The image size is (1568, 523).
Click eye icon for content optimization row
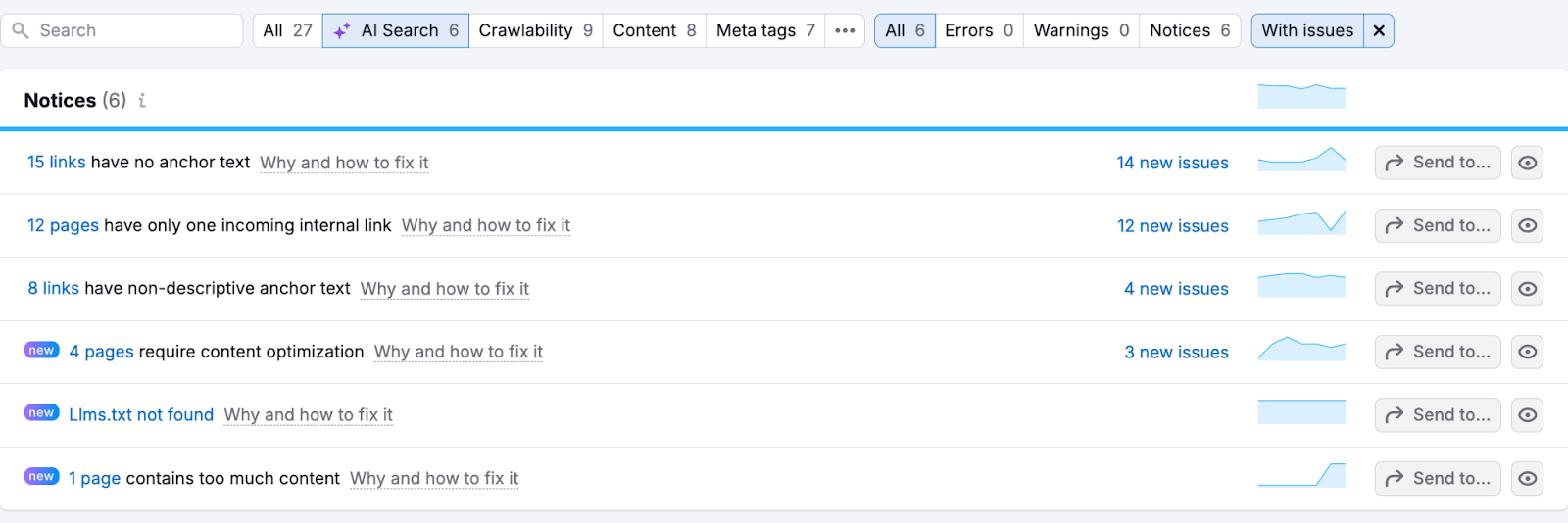1527,352
